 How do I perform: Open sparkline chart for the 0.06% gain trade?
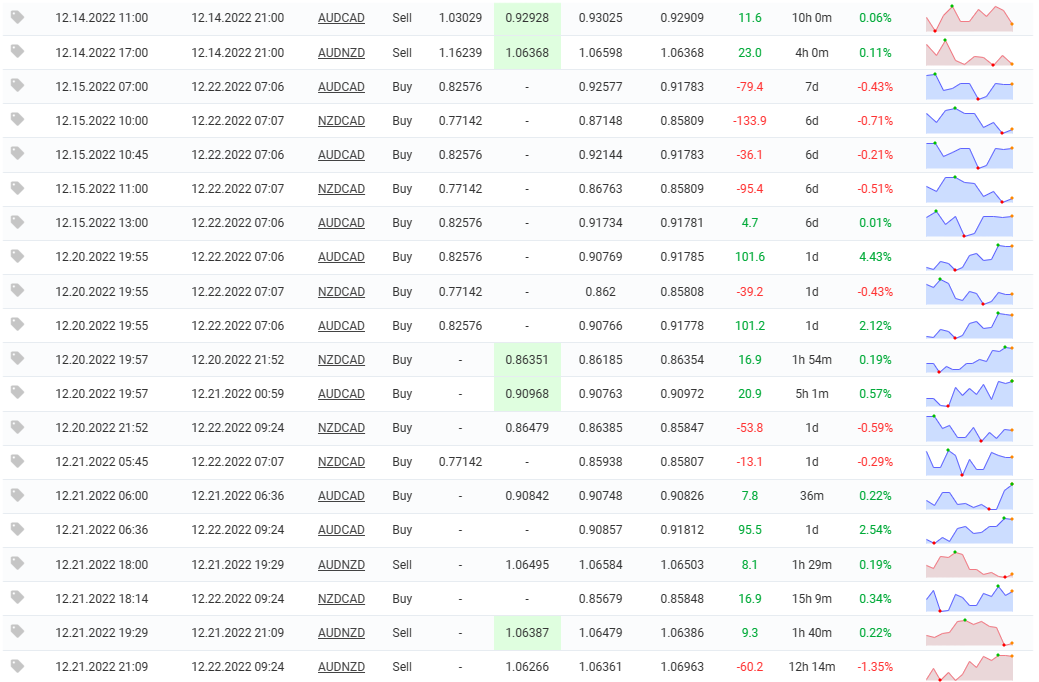(x=969, y=19)
